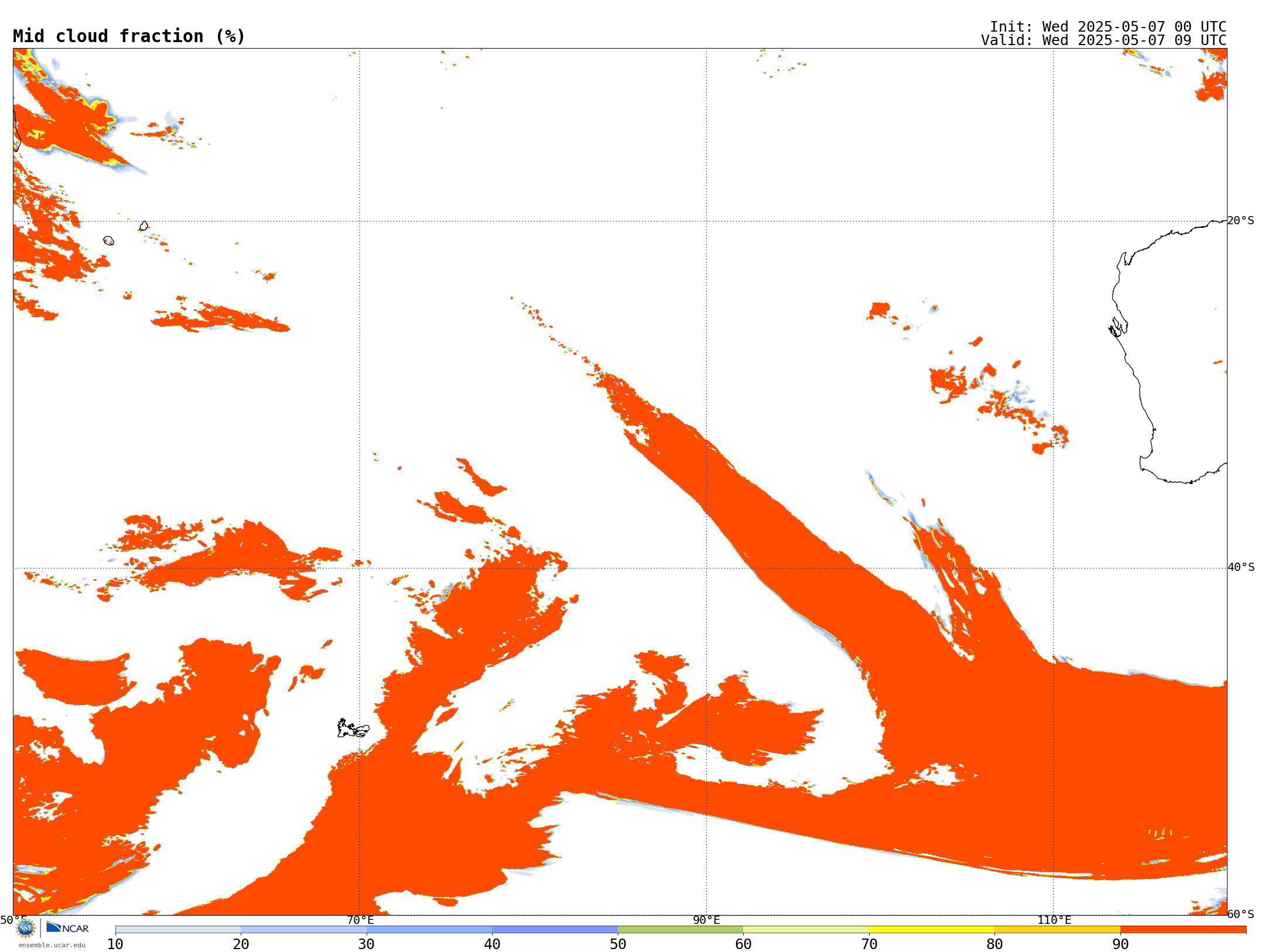Click the 50°E longitude label
This screenshot has width=1265, height=952.
click(x=13, y=920)
